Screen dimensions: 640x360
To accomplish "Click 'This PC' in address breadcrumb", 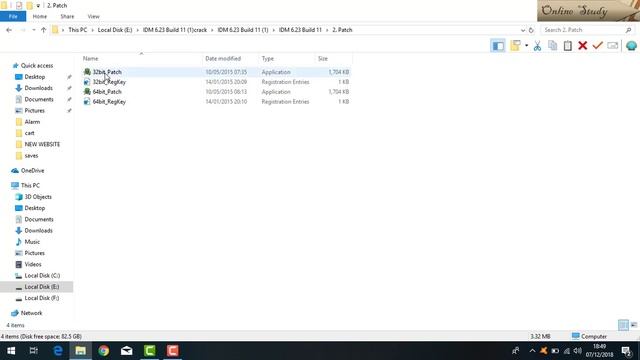I will pyautogui.click(x=78, y=30).
